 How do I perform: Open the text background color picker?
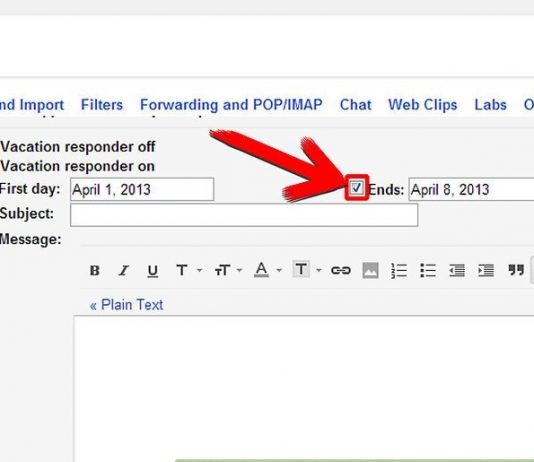coord(301,270)
